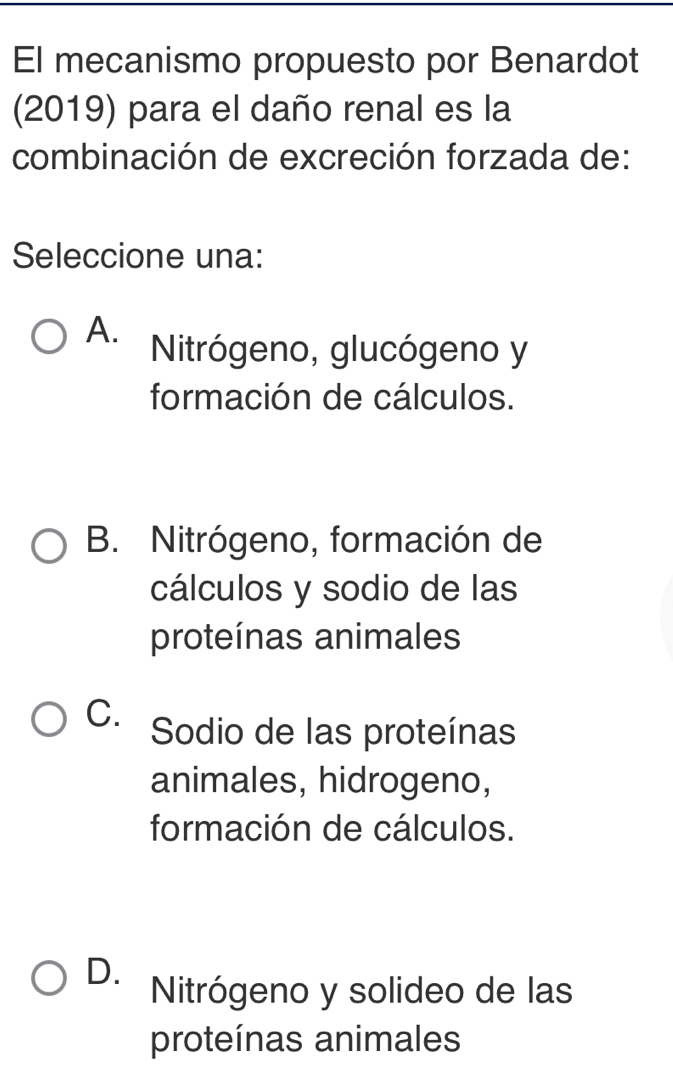The width and height of the screenshot is (673, 1091).
Task: Click the question line mentioning Benardot
Action: [x=326, y=61]
